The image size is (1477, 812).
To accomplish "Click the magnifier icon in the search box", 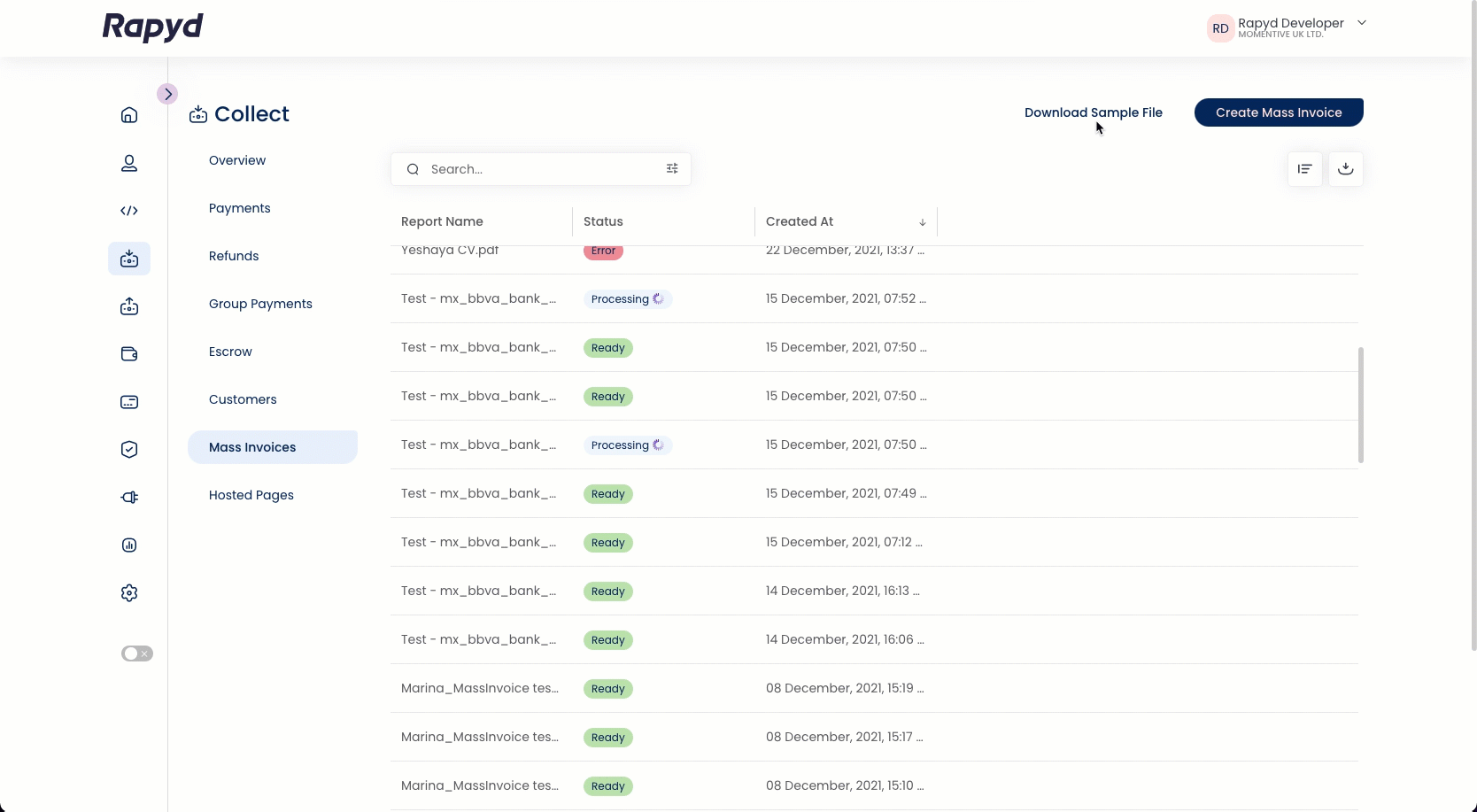I will [413, 169].
